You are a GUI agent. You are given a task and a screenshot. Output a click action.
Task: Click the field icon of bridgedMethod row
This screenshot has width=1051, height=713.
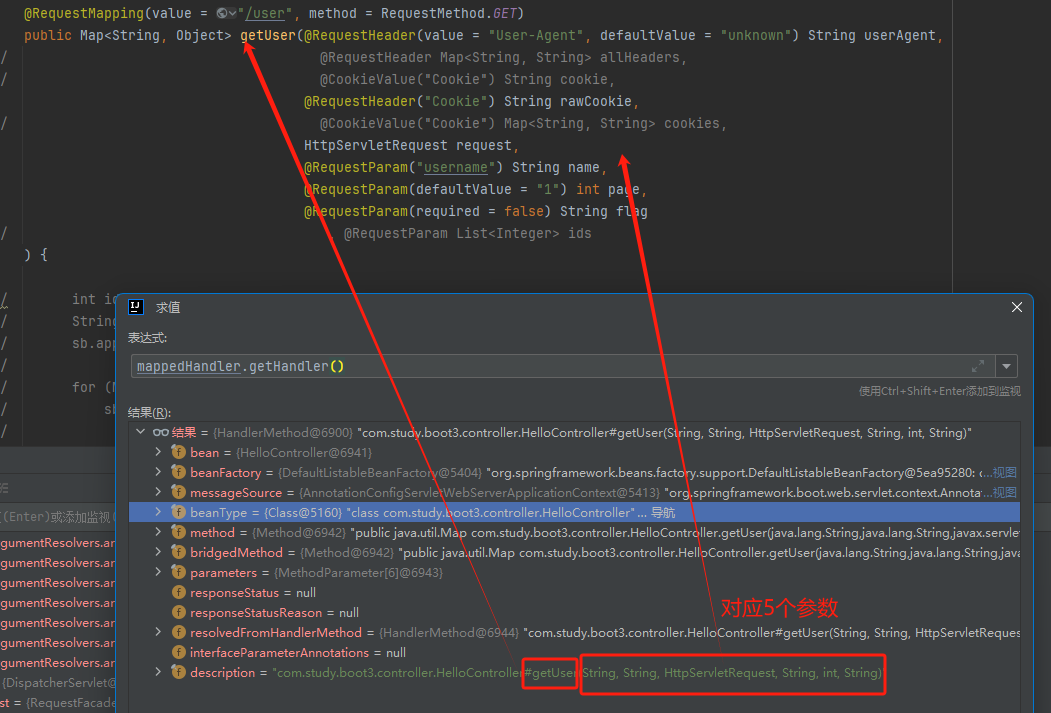click(178, 552)
